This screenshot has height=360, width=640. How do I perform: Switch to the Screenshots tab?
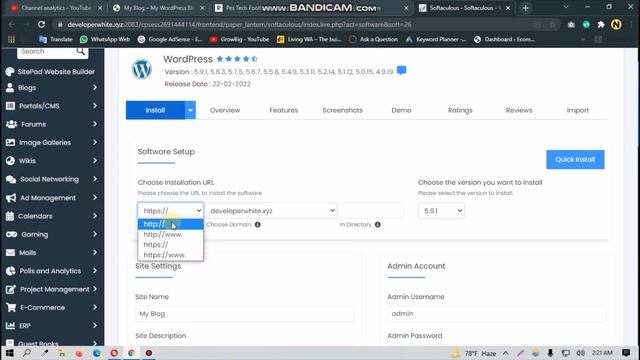[342, 110]
